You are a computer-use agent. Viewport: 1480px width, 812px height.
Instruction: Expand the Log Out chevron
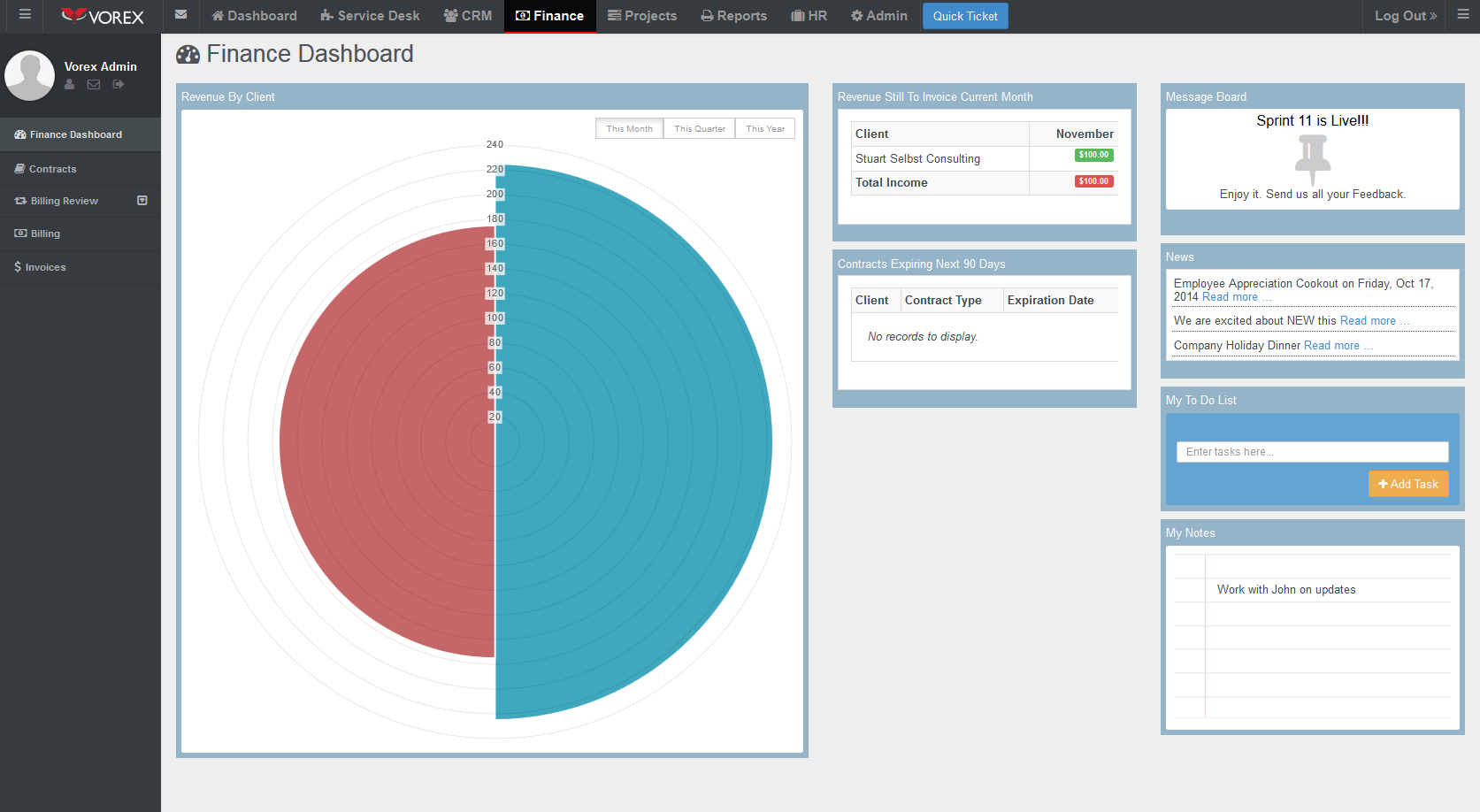[x=1433, y=16]
